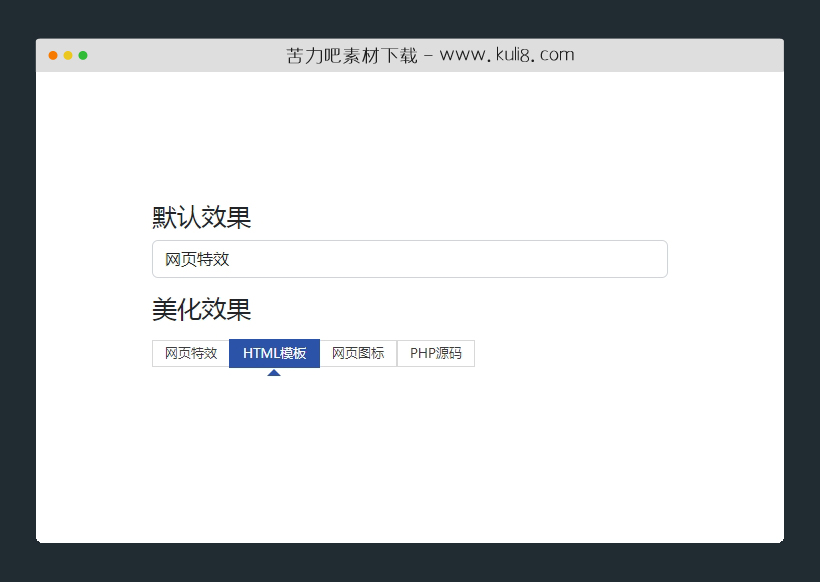Enable the PHP源码 segment
Viewport: 820px width, 582px height.
(435, 353)
